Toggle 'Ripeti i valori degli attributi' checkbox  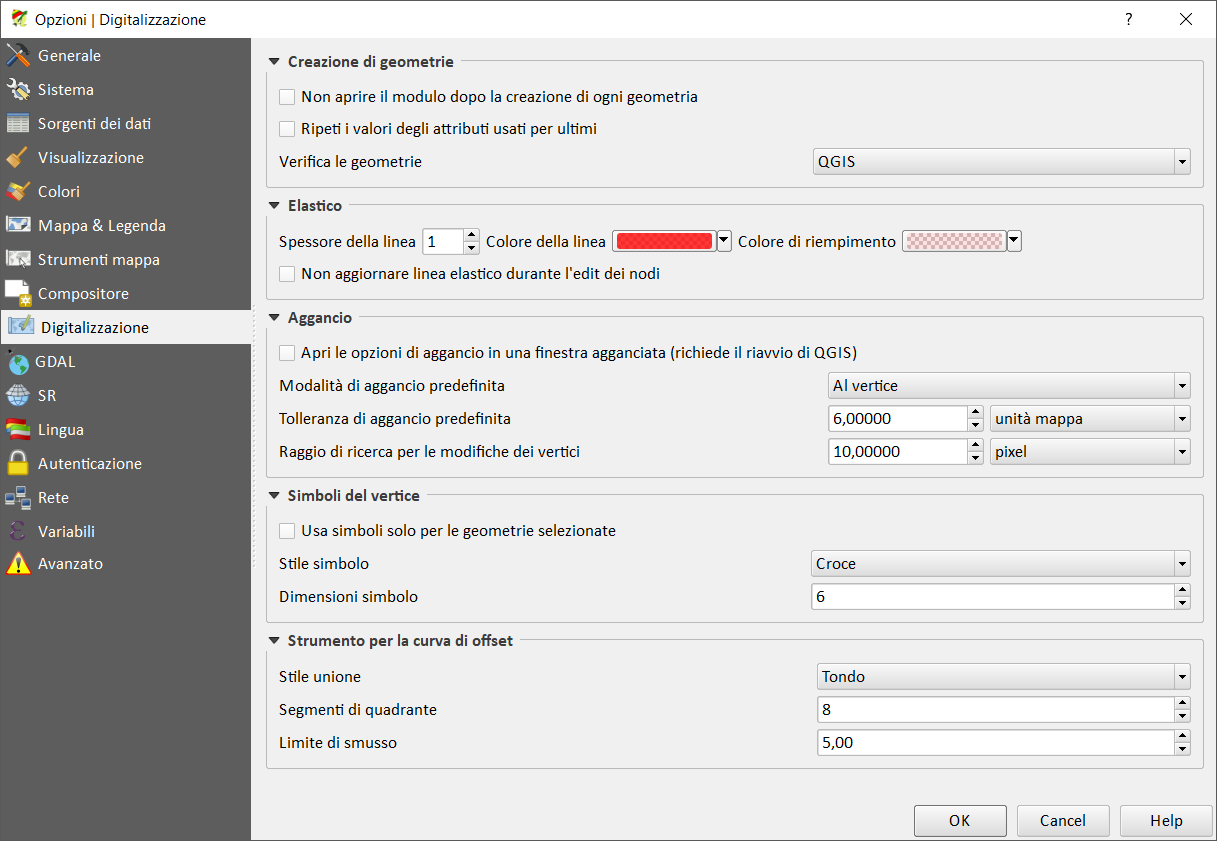[x=288, y=129]
